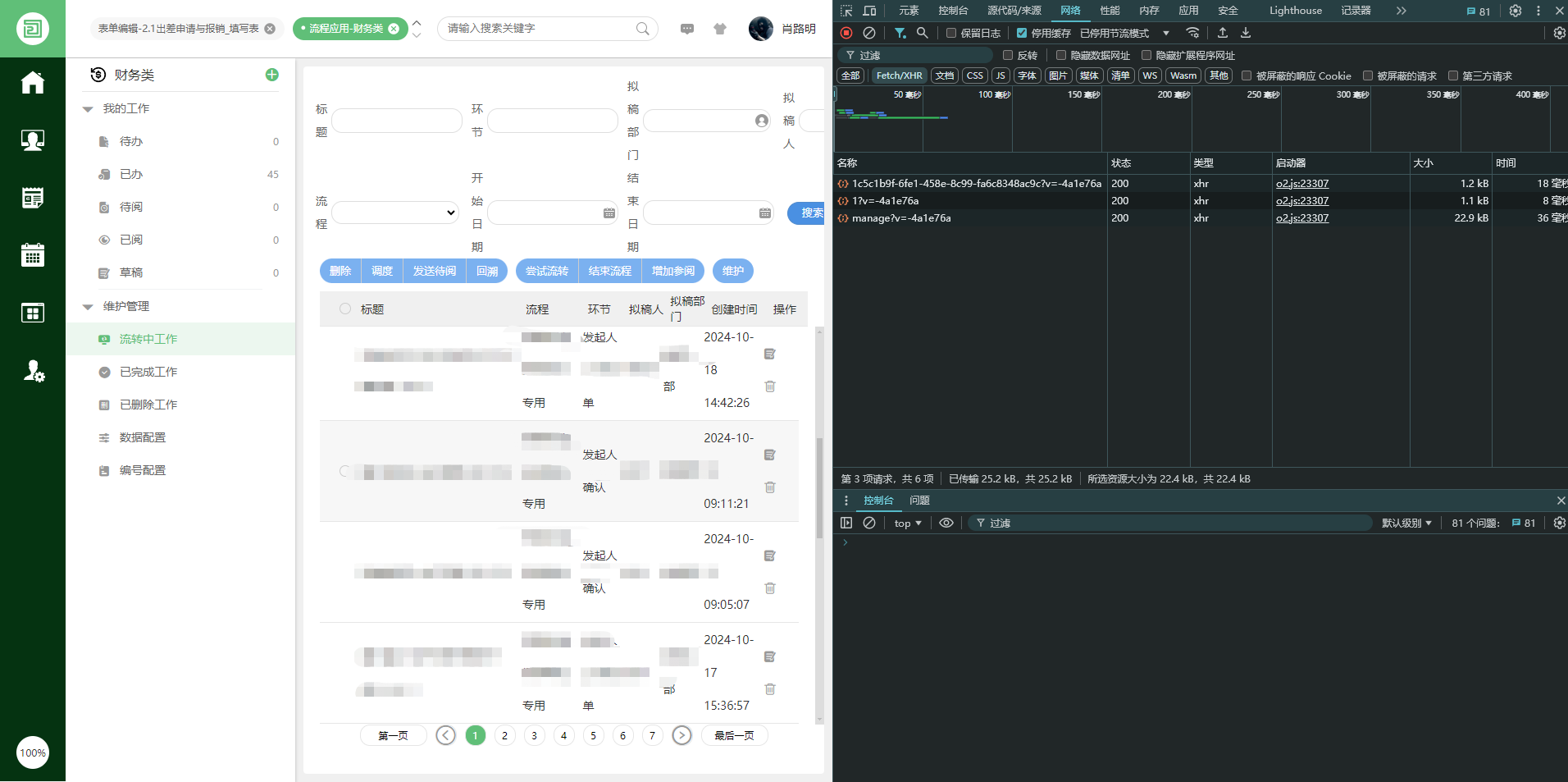Click the console eye live expression icon
The image size is (1568, 782).
(946, 523)
